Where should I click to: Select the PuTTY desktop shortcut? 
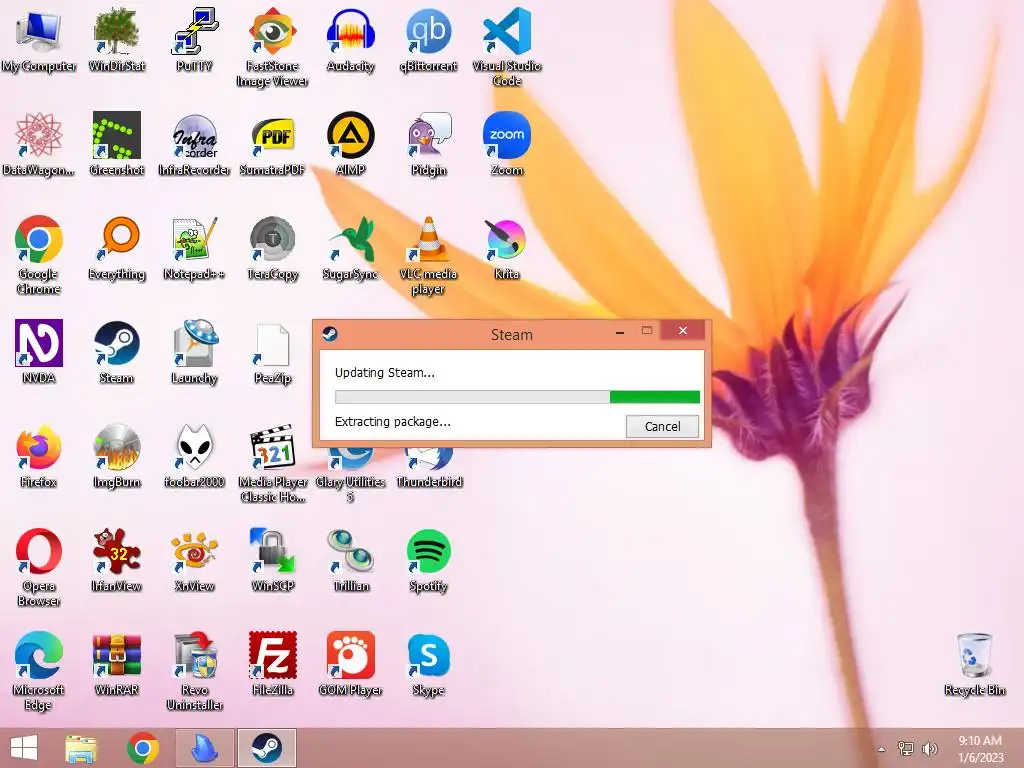pos(194,40)
